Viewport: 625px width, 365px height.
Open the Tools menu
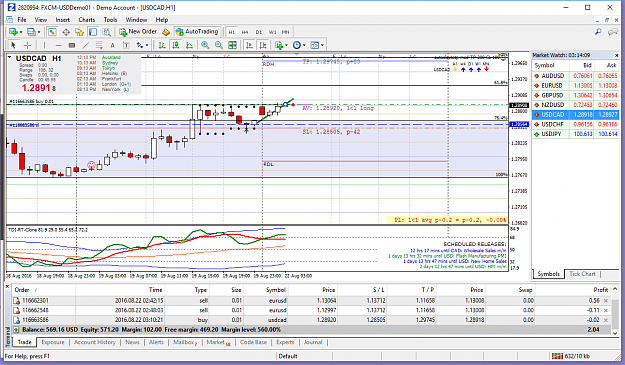click(110, 20)
